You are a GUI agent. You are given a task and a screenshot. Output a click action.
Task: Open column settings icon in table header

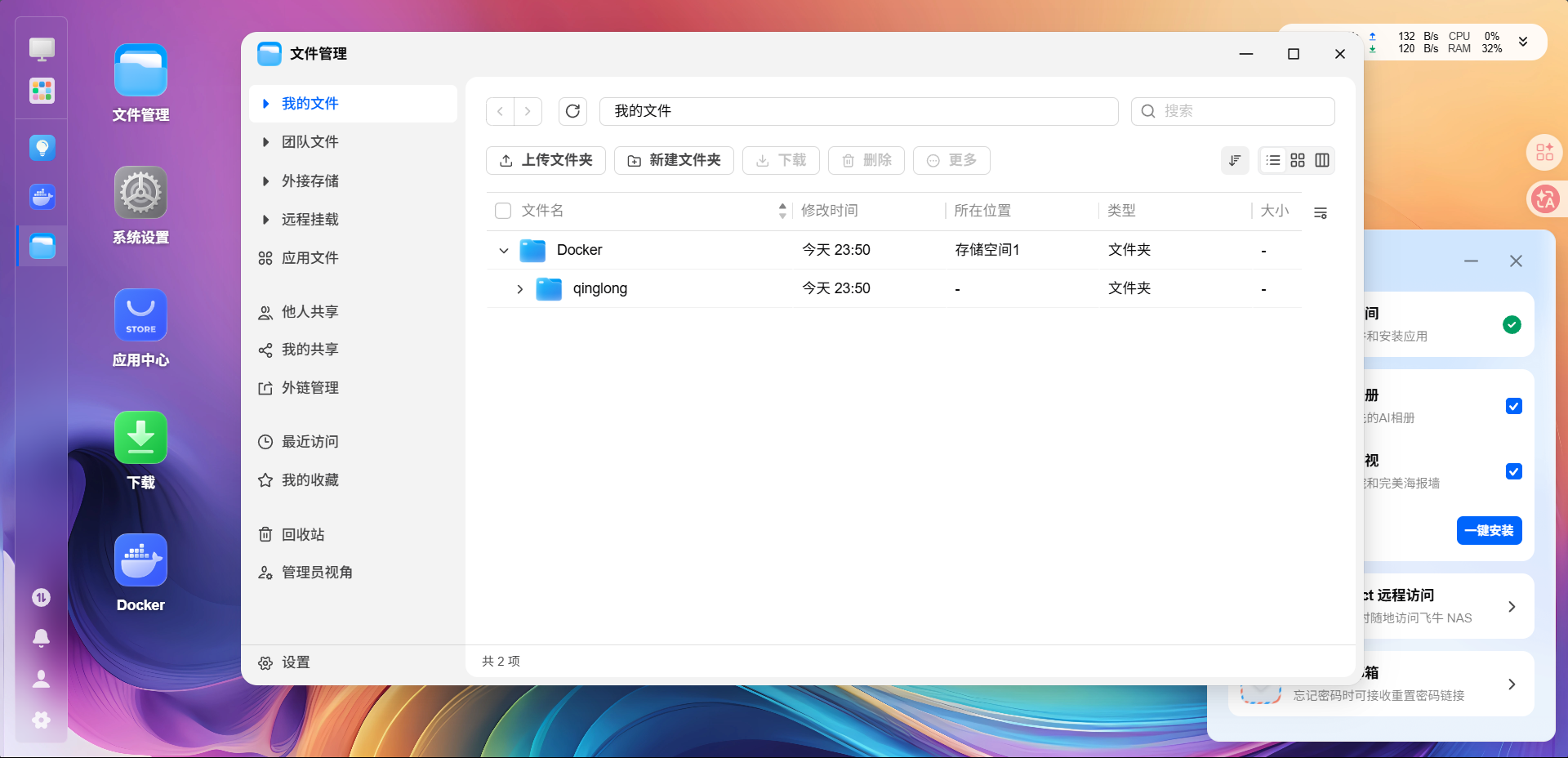pyautogui.click(x=1321, y=213)
